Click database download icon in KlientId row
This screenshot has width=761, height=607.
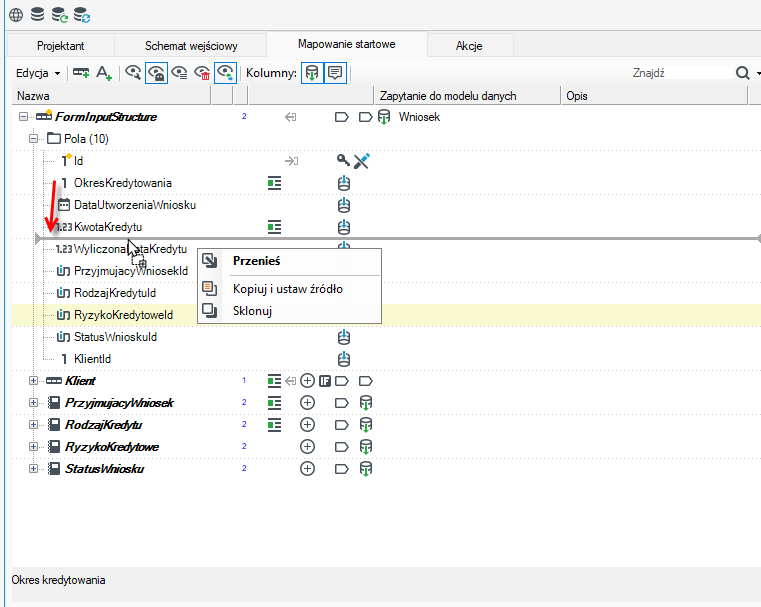click(x=344, y=359)
